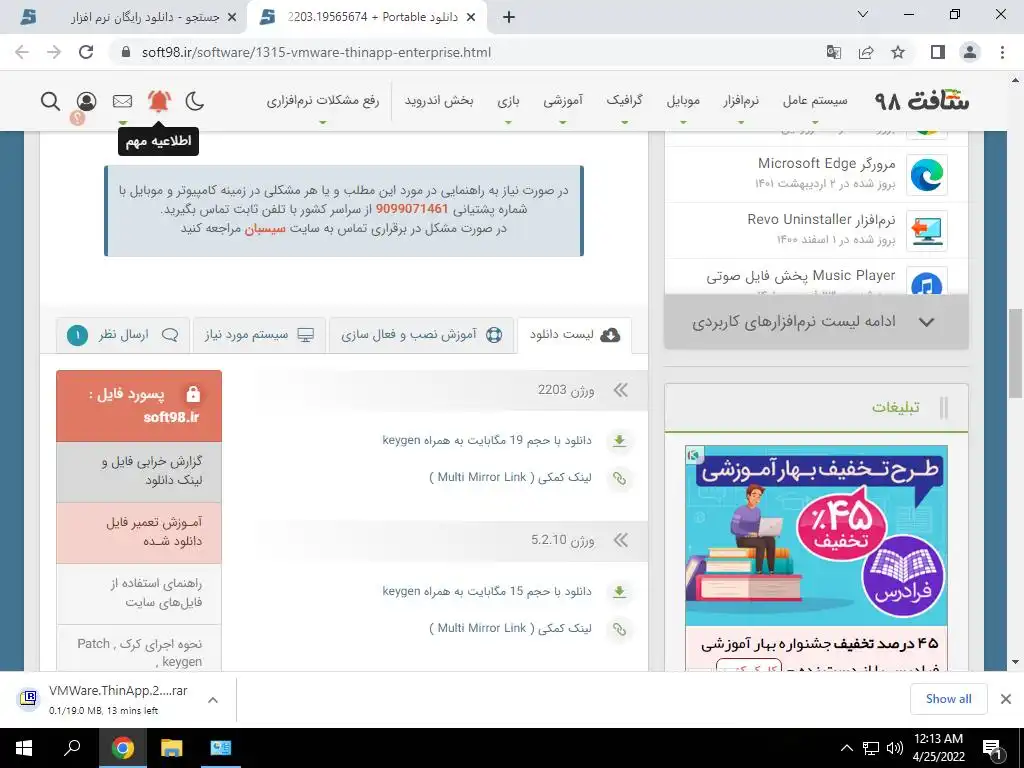Click download icon for version 5.2.10
The height and width of the screenshot is (768, 1024).
[619, 592]
